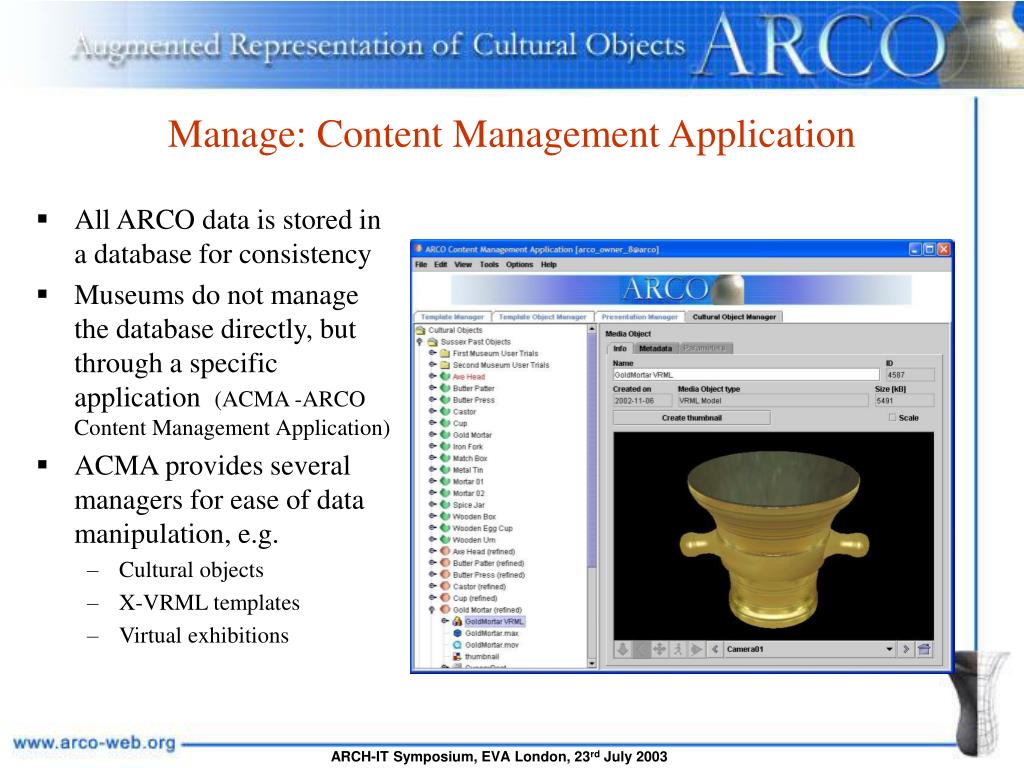Click the thumbnail image icon in tree
Image resolution: width=1024 pixels, height=768 pixels.
pyautogui.click(x=457, y=657)
